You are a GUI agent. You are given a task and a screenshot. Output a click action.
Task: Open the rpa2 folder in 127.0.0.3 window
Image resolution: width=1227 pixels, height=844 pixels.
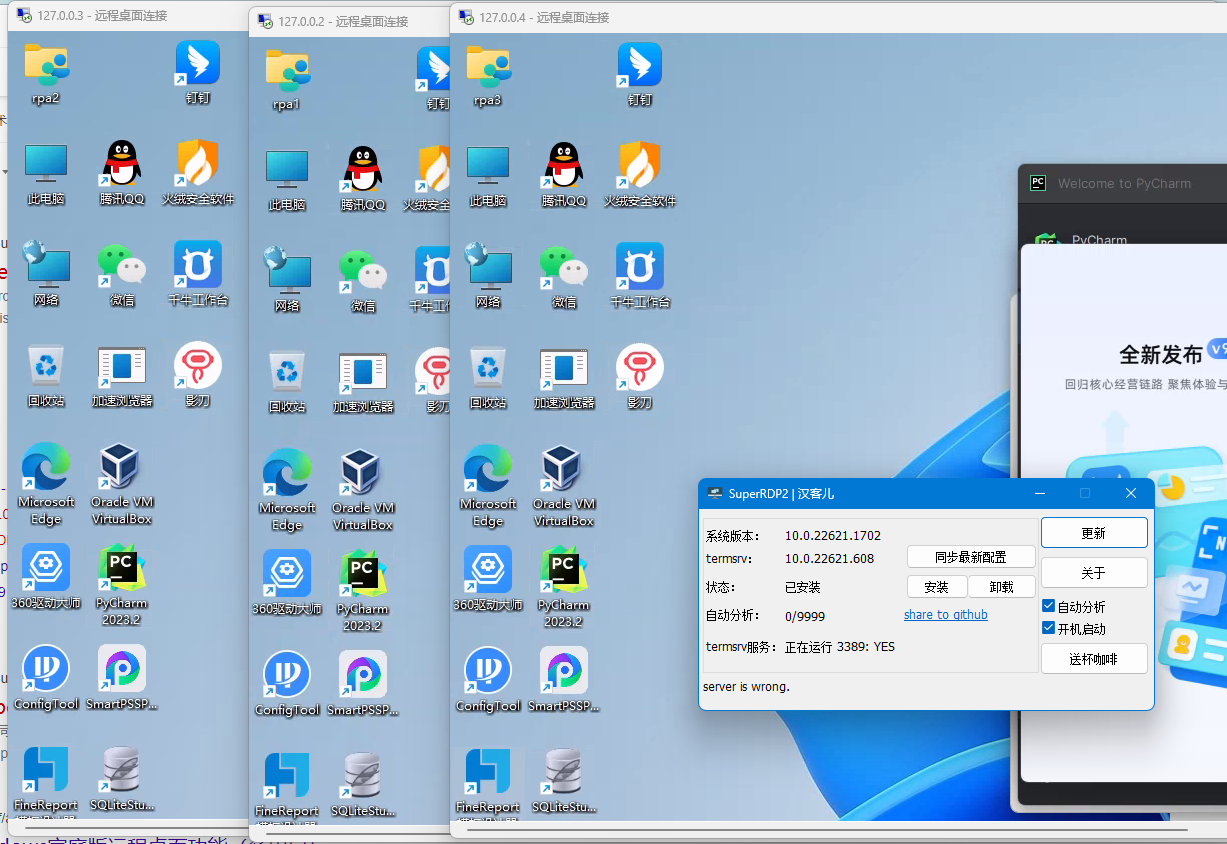coord(45,65)
